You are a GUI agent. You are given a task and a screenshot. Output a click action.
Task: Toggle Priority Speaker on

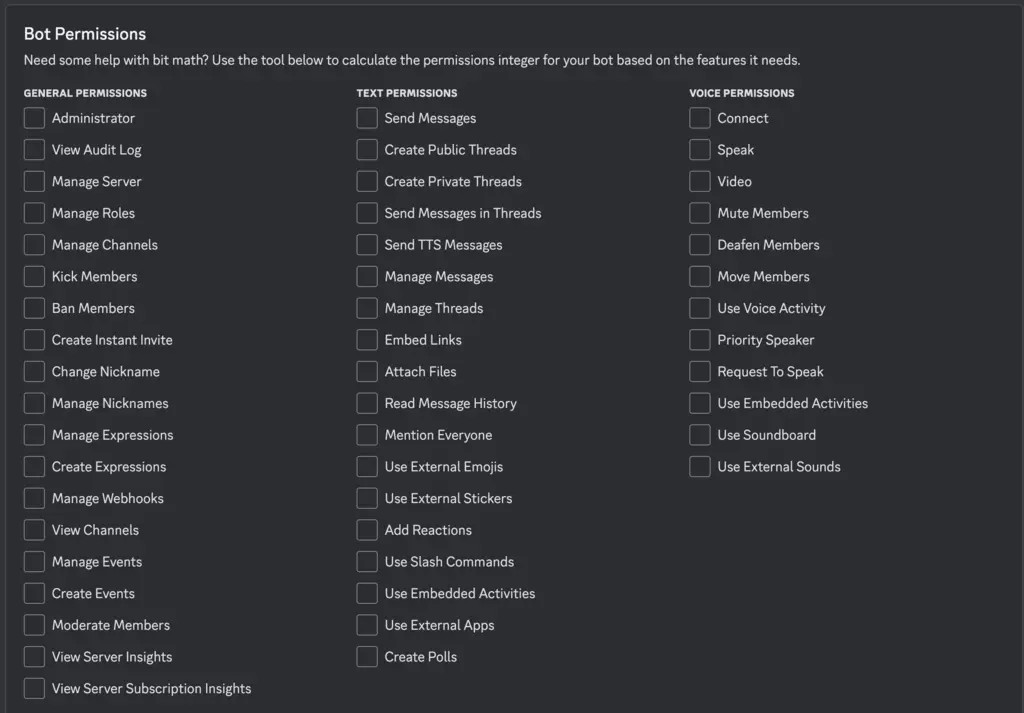[699, 340]
